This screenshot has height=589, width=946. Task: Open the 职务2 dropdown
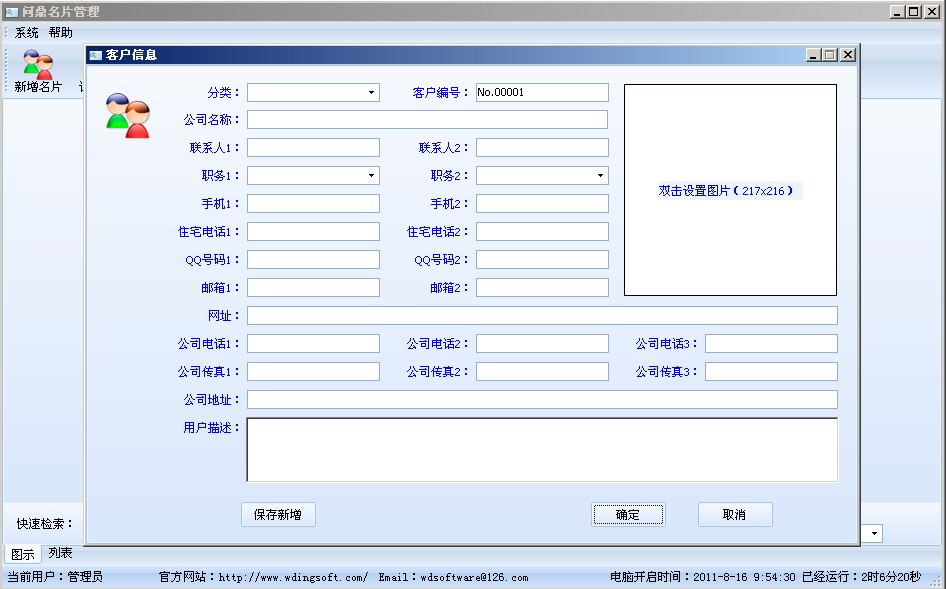[x=600, y=176]
